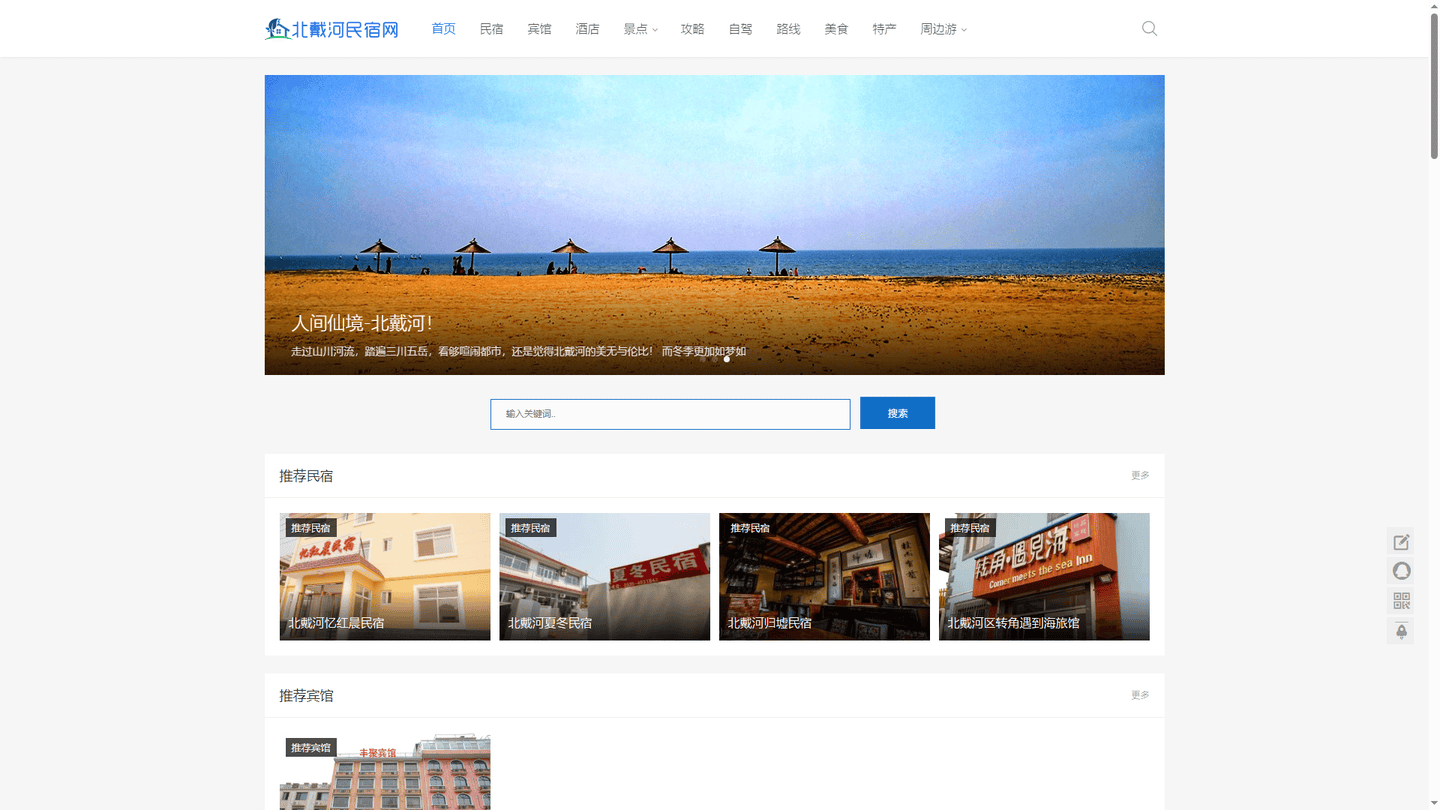Open the 民宿 nav item

[491, 29]
